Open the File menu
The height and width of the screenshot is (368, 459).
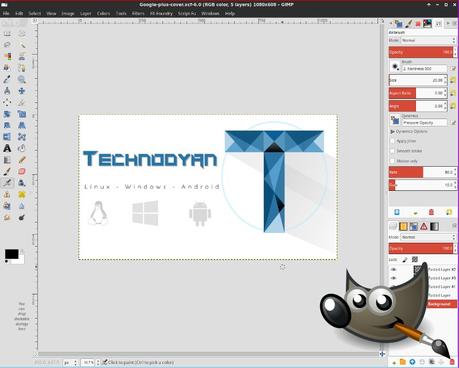(x=6, y=14)
